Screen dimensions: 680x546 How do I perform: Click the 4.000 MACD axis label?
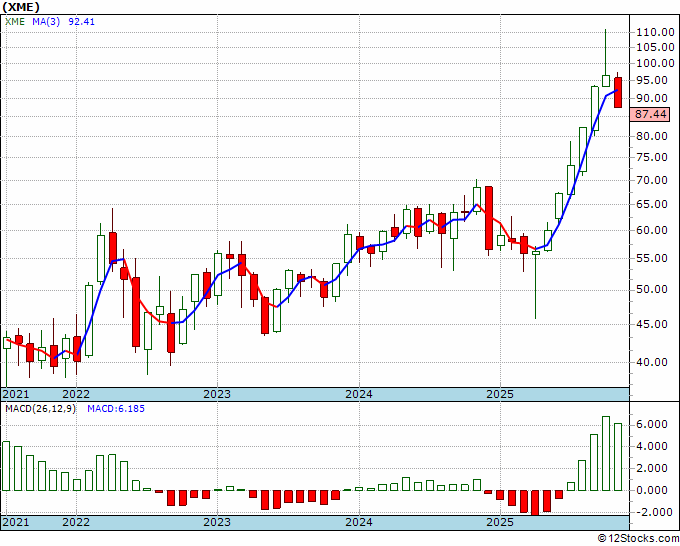[x=651, y=446]
